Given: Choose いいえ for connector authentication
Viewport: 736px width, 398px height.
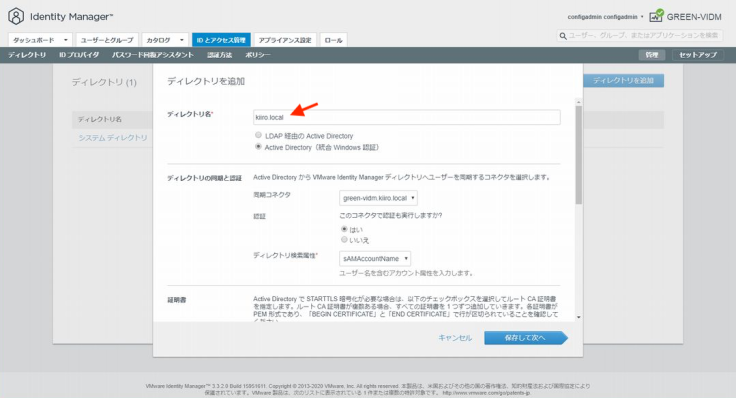Looking at the screenshot, I should point(344,240).
